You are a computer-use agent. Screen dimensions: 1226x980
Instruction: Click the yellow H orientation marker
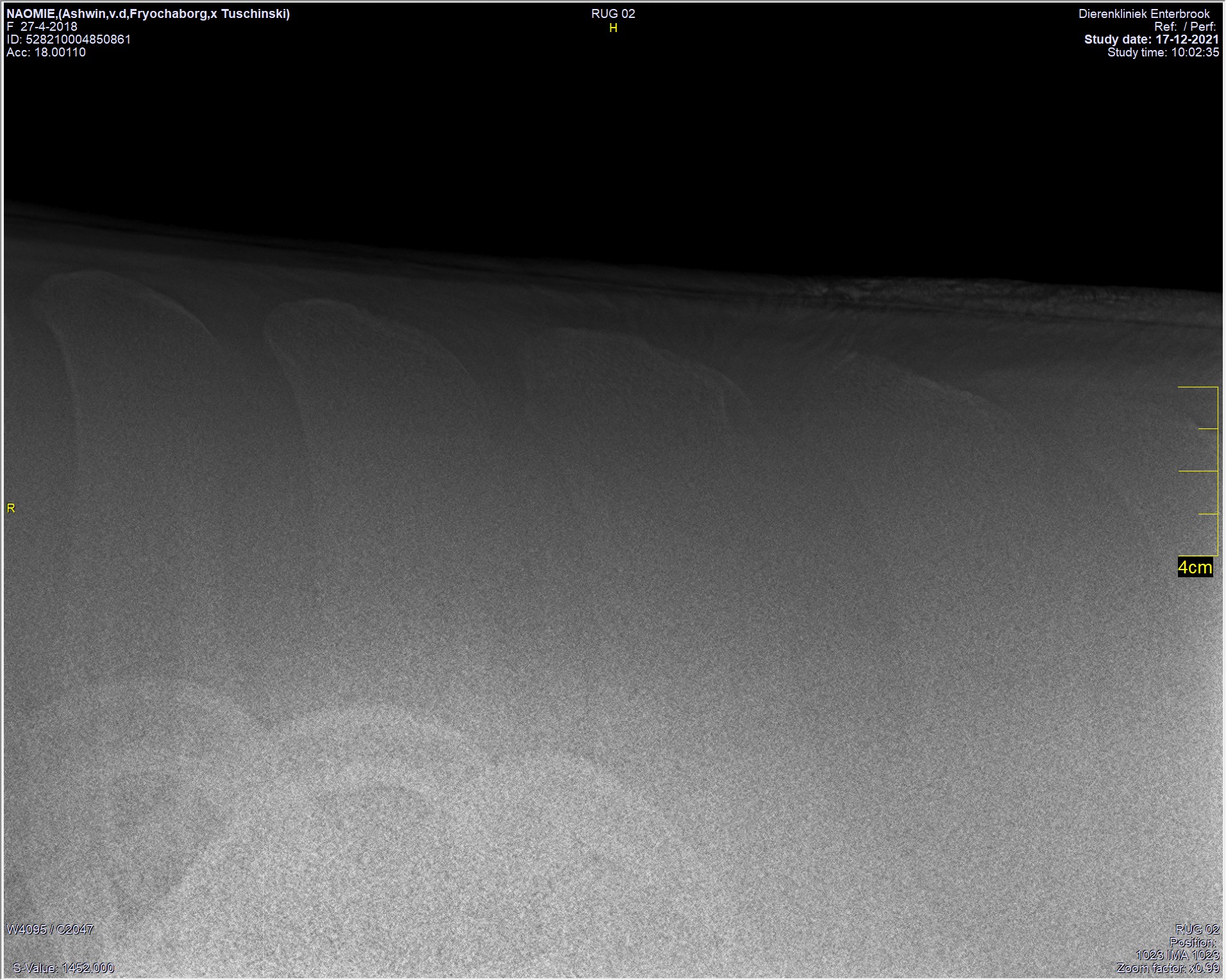pyautogui.click(x=613, y=28)
